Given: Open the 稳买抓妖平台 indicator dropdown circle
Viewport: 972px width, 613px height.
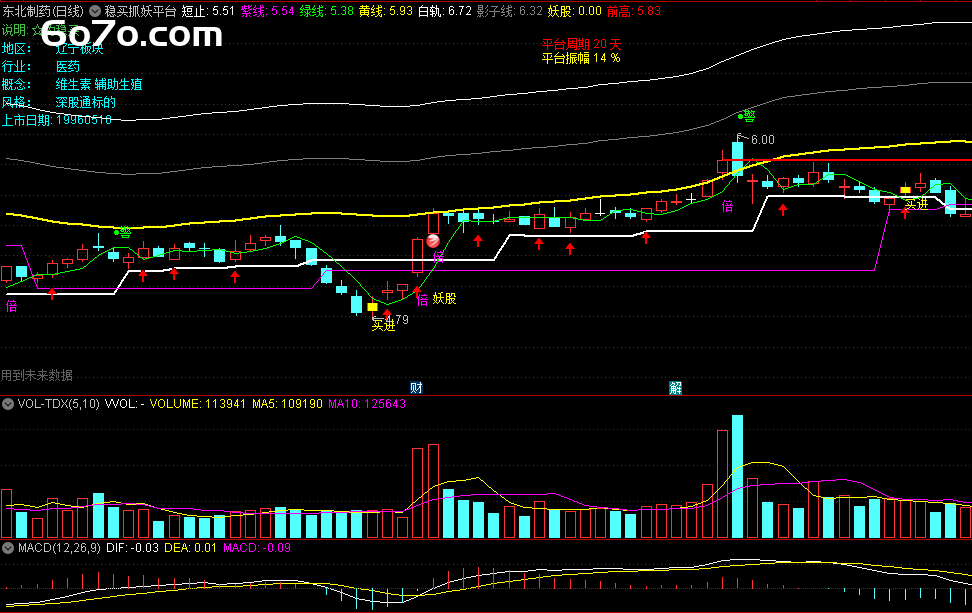Looking at the screenshot, I should [95, 11].
